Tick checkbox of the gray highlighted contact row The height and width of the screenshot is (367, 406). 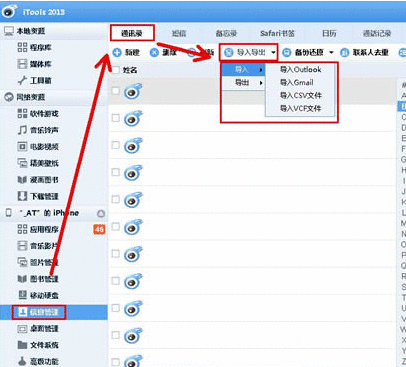(115, 91)
